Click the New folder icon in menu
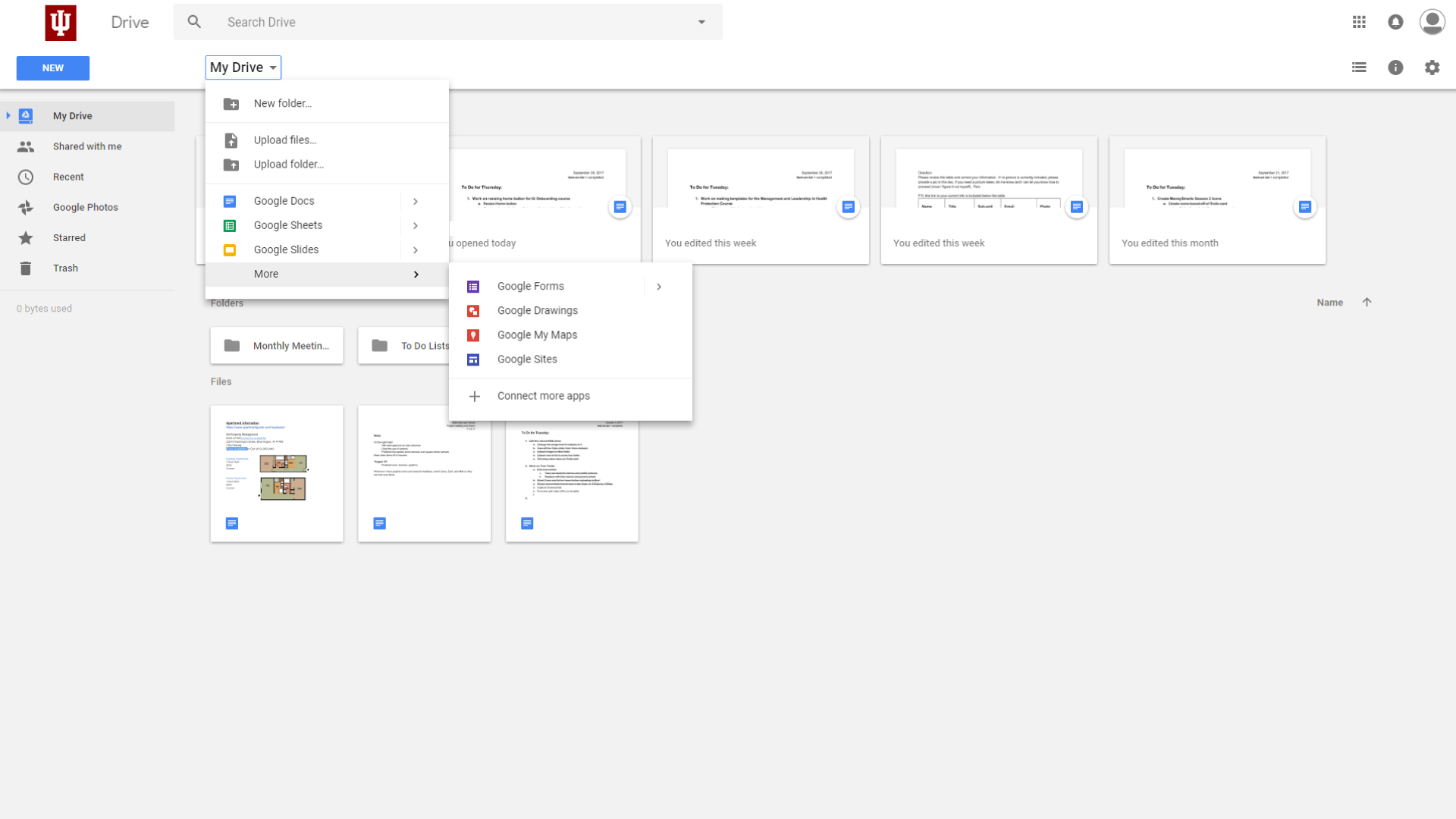1456x819 pixels. coord(231,103)
